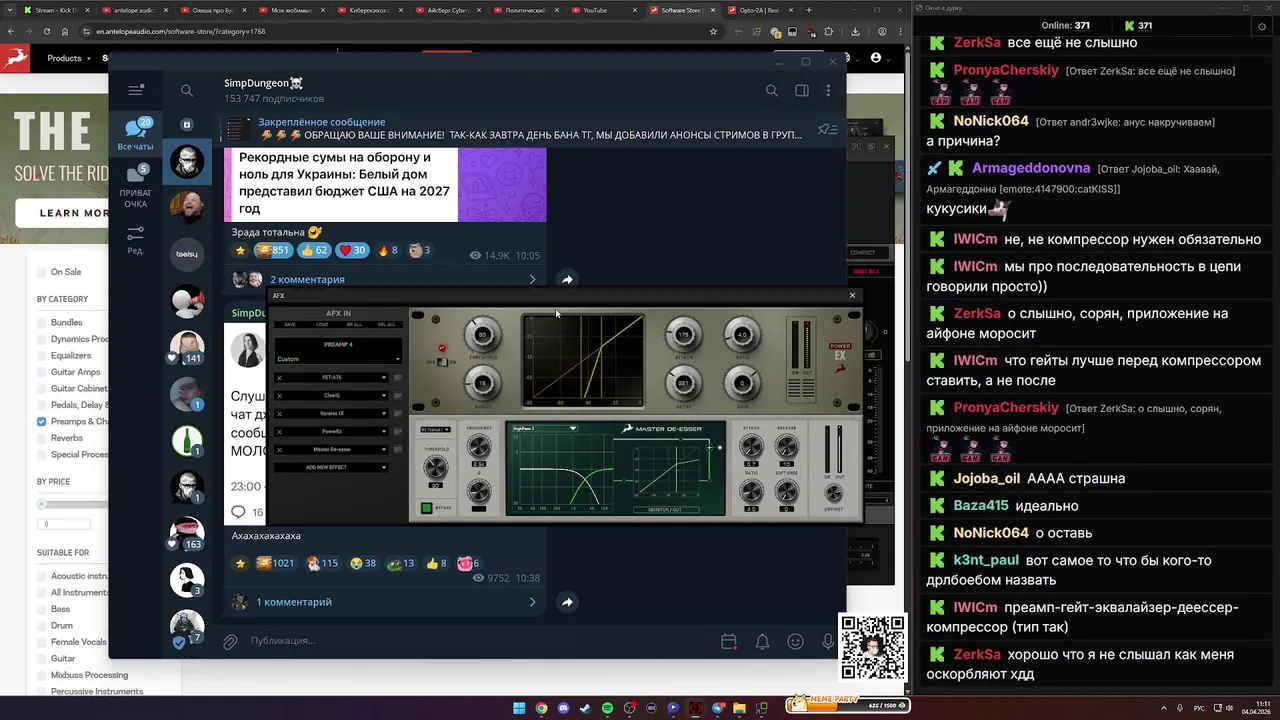Click the LEARN MORE banner button
This screenshot has width=1280, height=720.
coord(75,213)
